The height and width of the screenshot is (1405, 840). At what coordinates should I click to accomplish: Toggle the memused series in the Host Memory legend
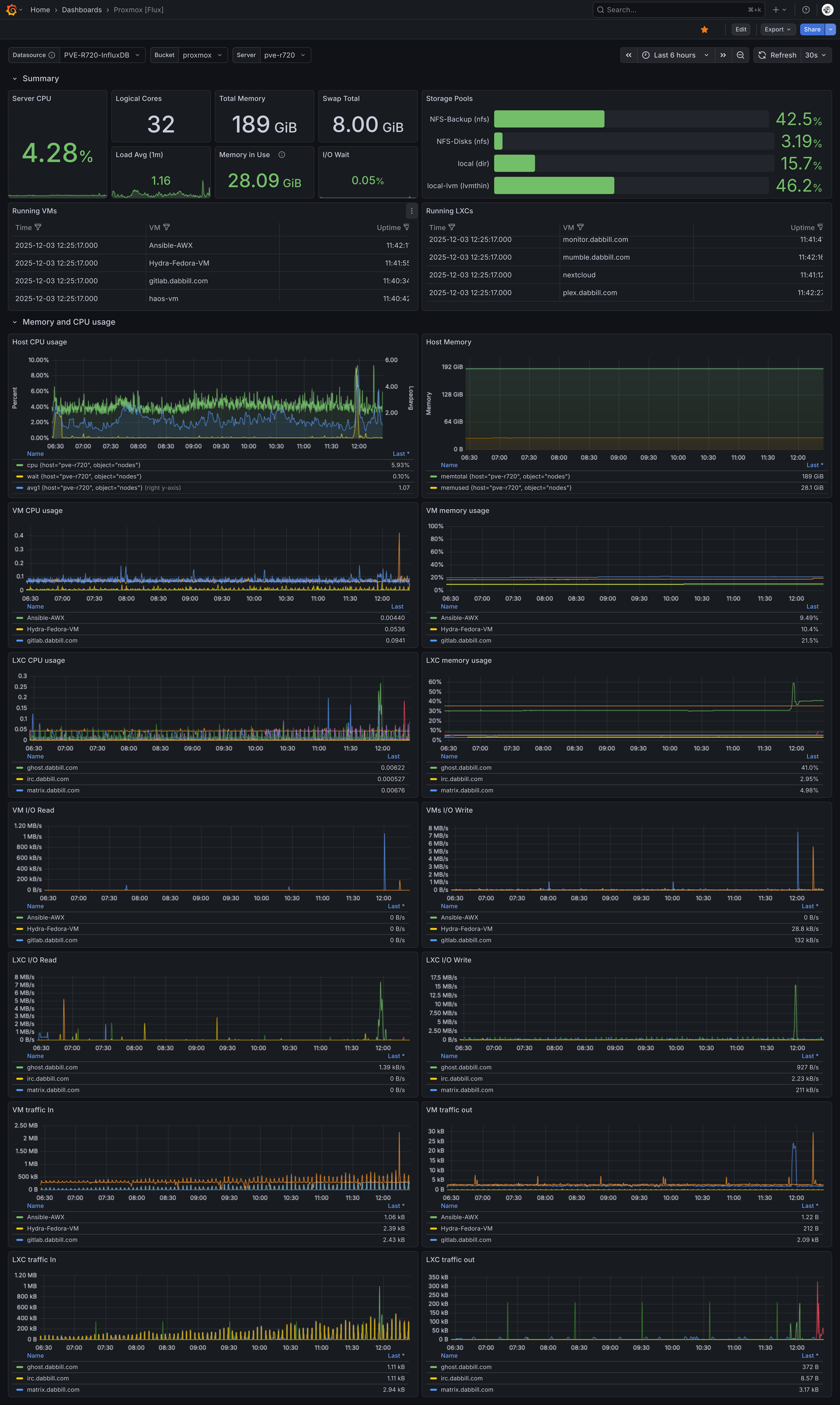tap(506, 488)
